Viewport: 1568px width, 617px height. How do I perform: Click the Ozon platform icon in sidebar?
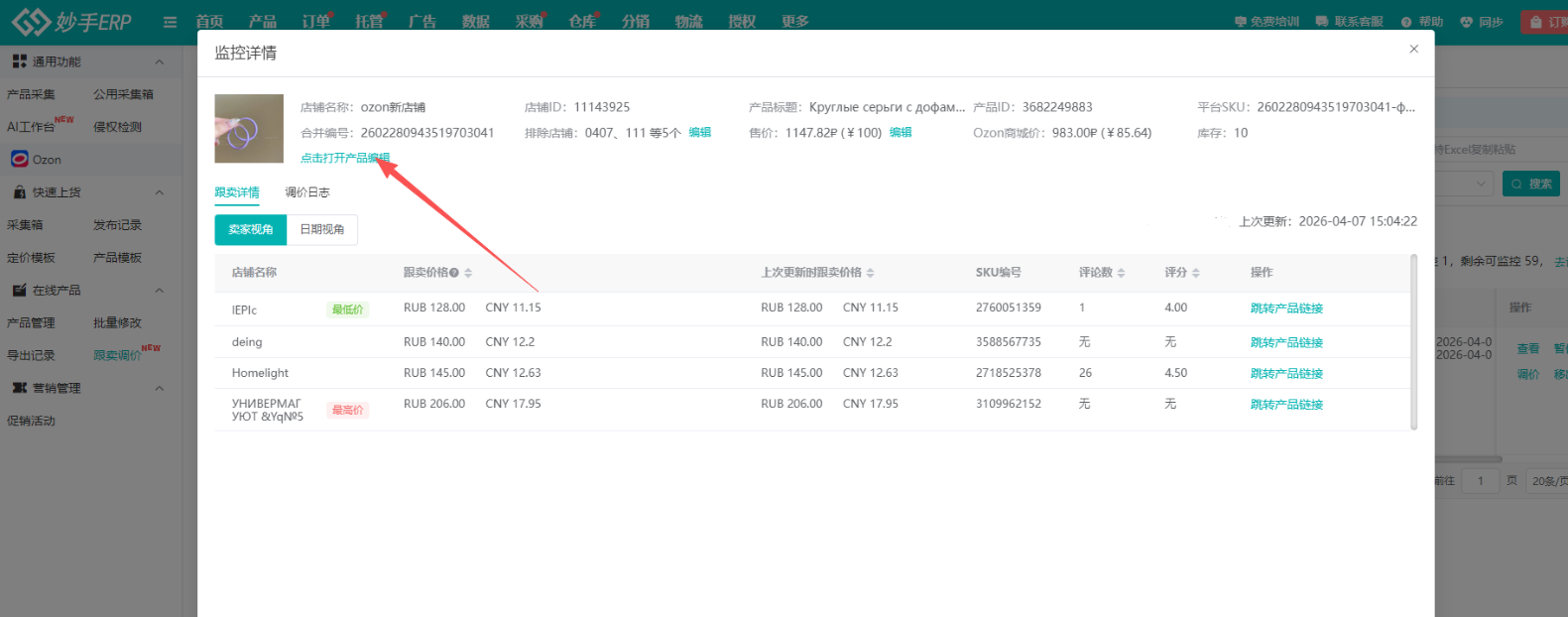[x=19, y=159]
